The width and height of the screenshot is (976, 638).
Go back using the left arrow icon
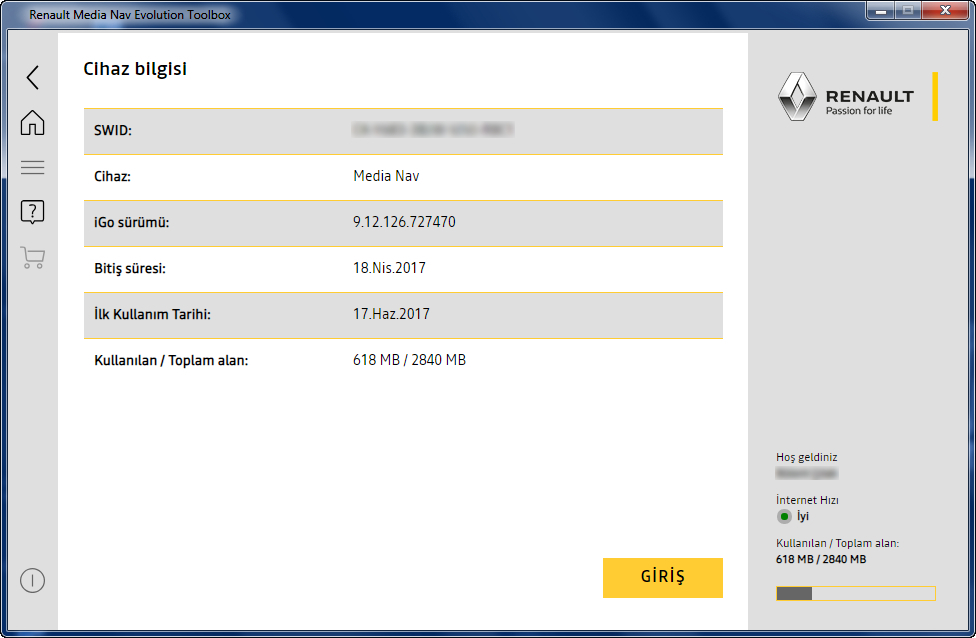pos(33,78)
